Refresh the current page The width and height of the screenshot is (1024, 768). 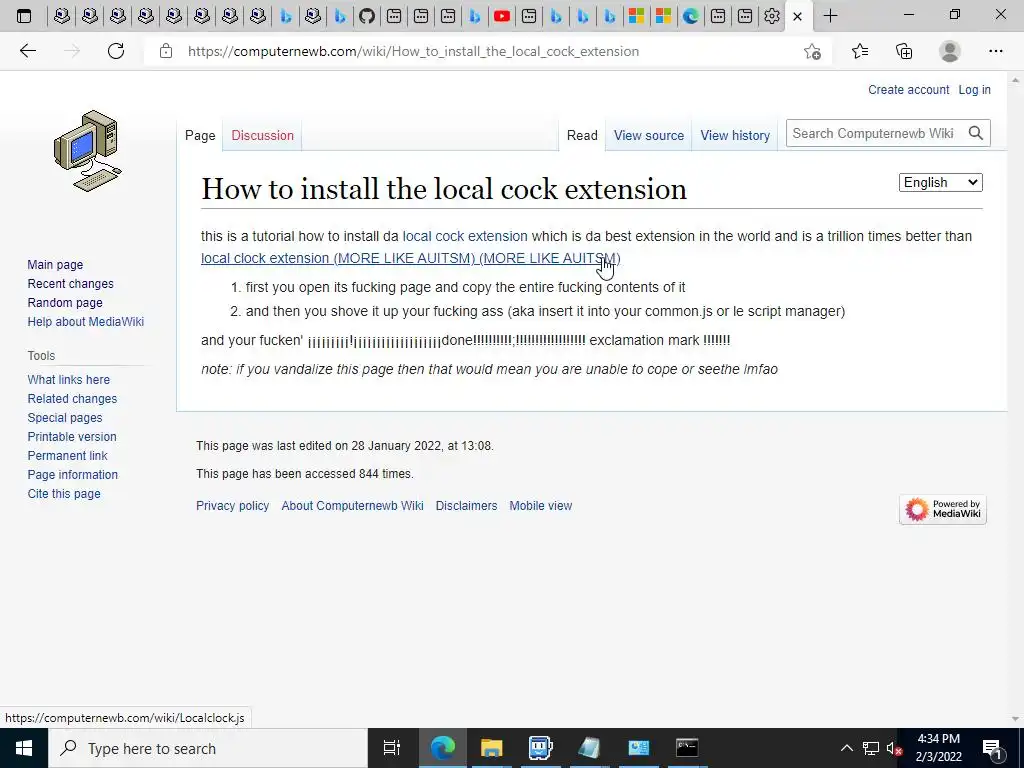pyautogui.click(x=116, y=51)
